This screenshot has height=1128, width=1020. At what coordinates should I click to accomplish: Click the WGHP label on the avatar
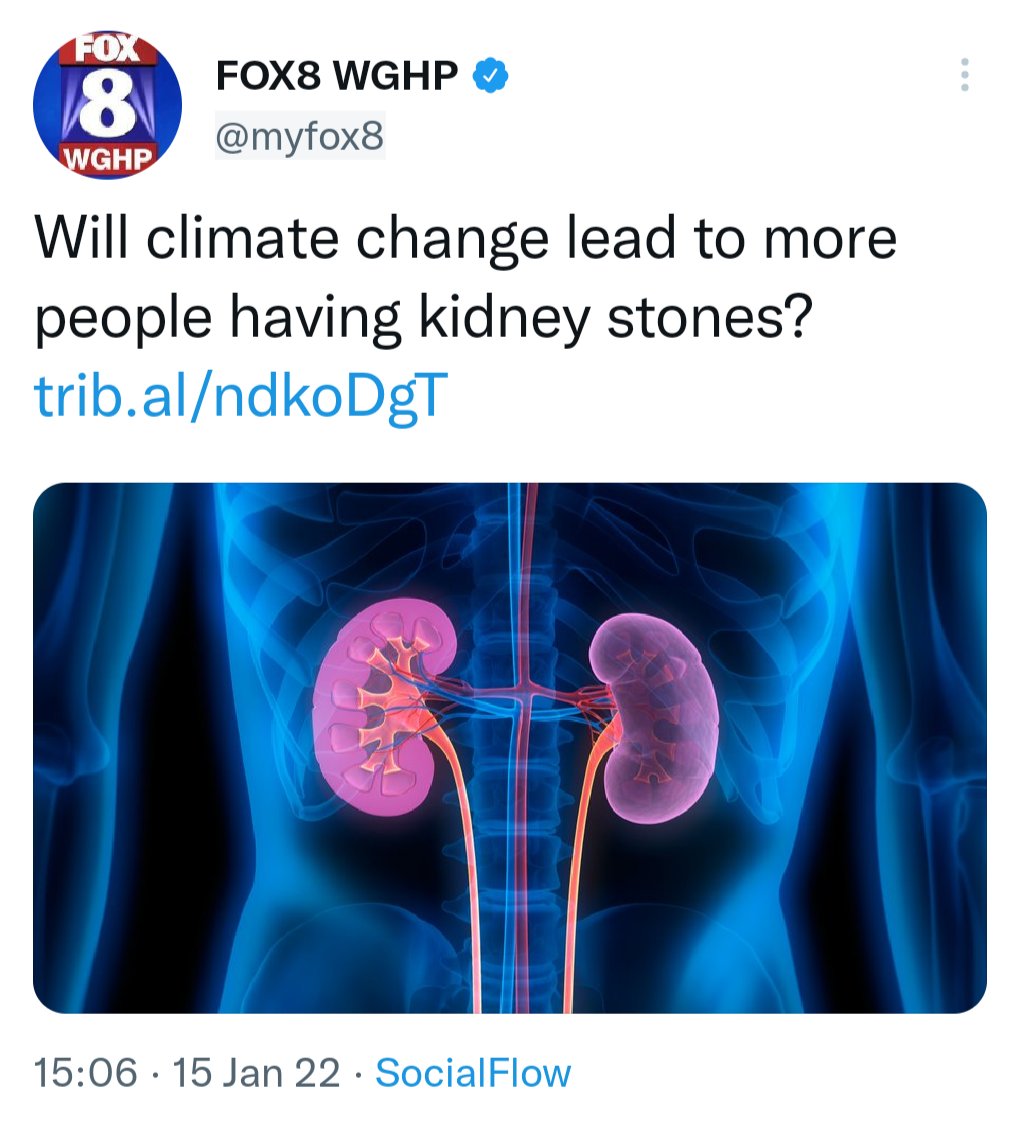tap(107, 159)
